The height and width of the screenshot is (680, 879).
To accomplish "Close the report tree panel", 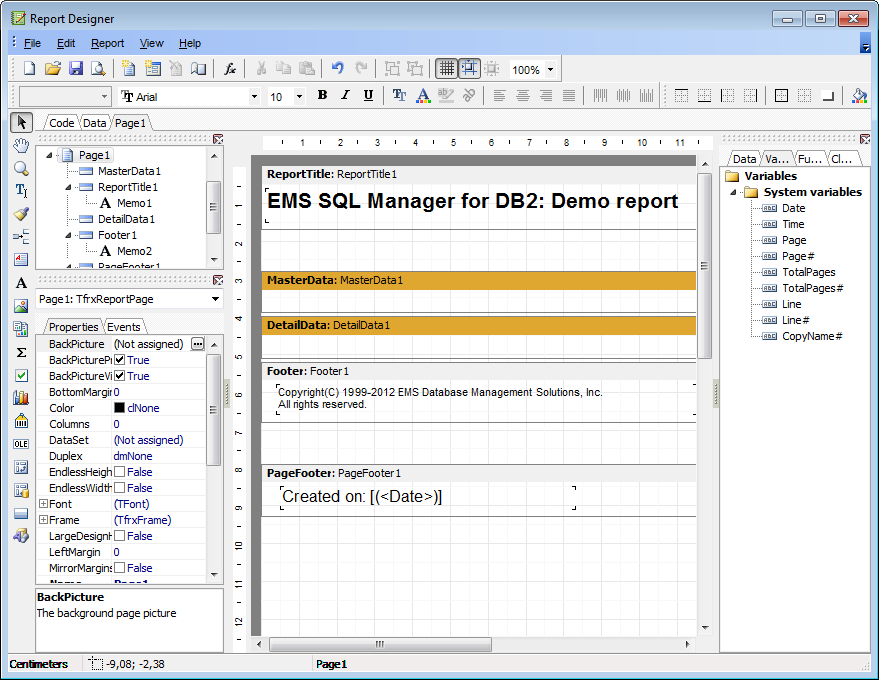I will [x=218, y=138].
